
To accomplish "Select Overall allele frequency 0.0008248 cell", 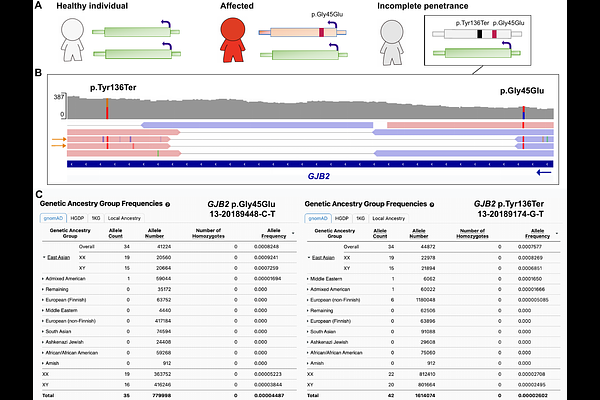I will point(266,247).
